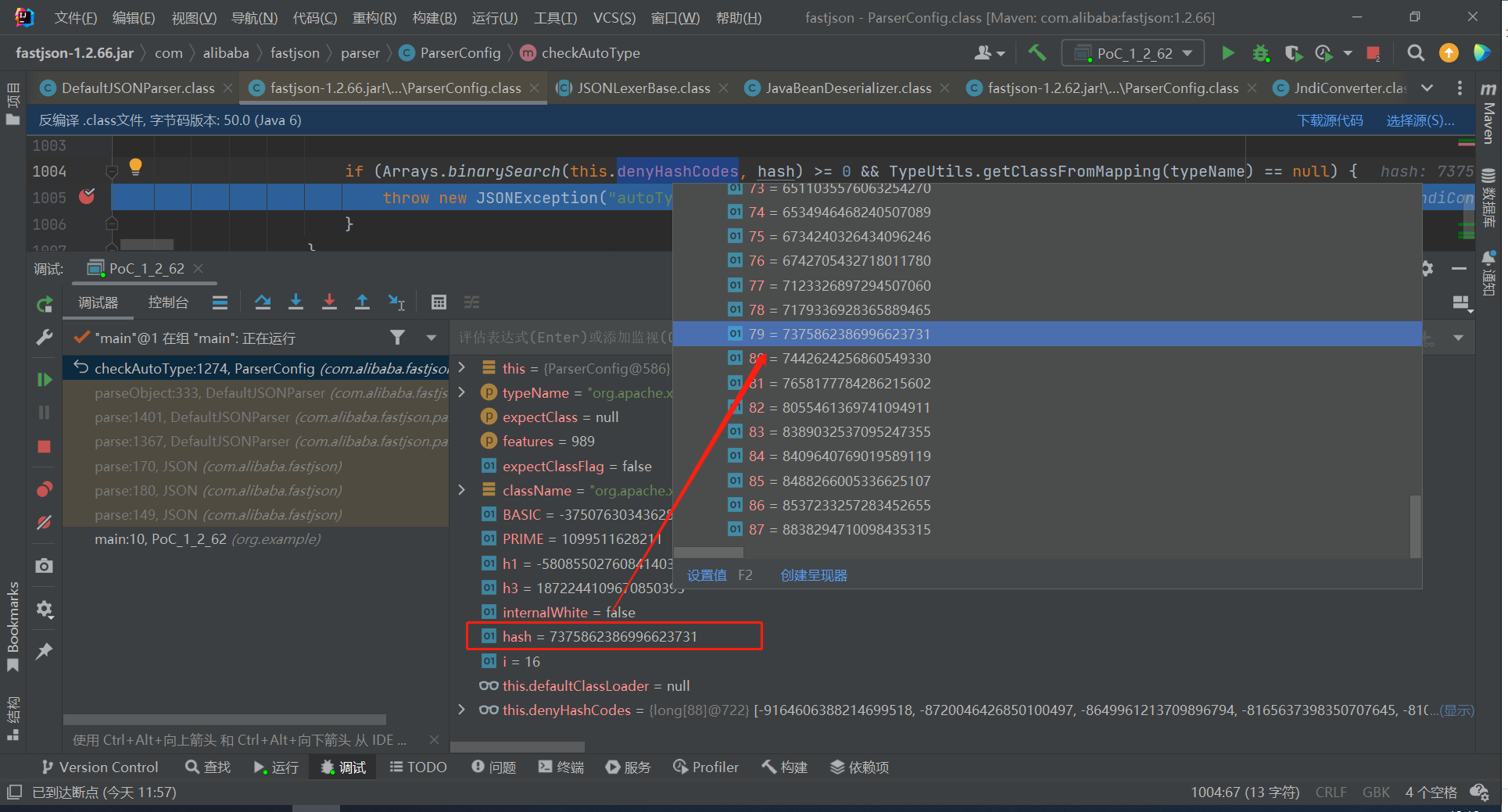Pin the debug tab with pin icon
This screenshot has height=812, width=1508.
click(x=45, y=650)
